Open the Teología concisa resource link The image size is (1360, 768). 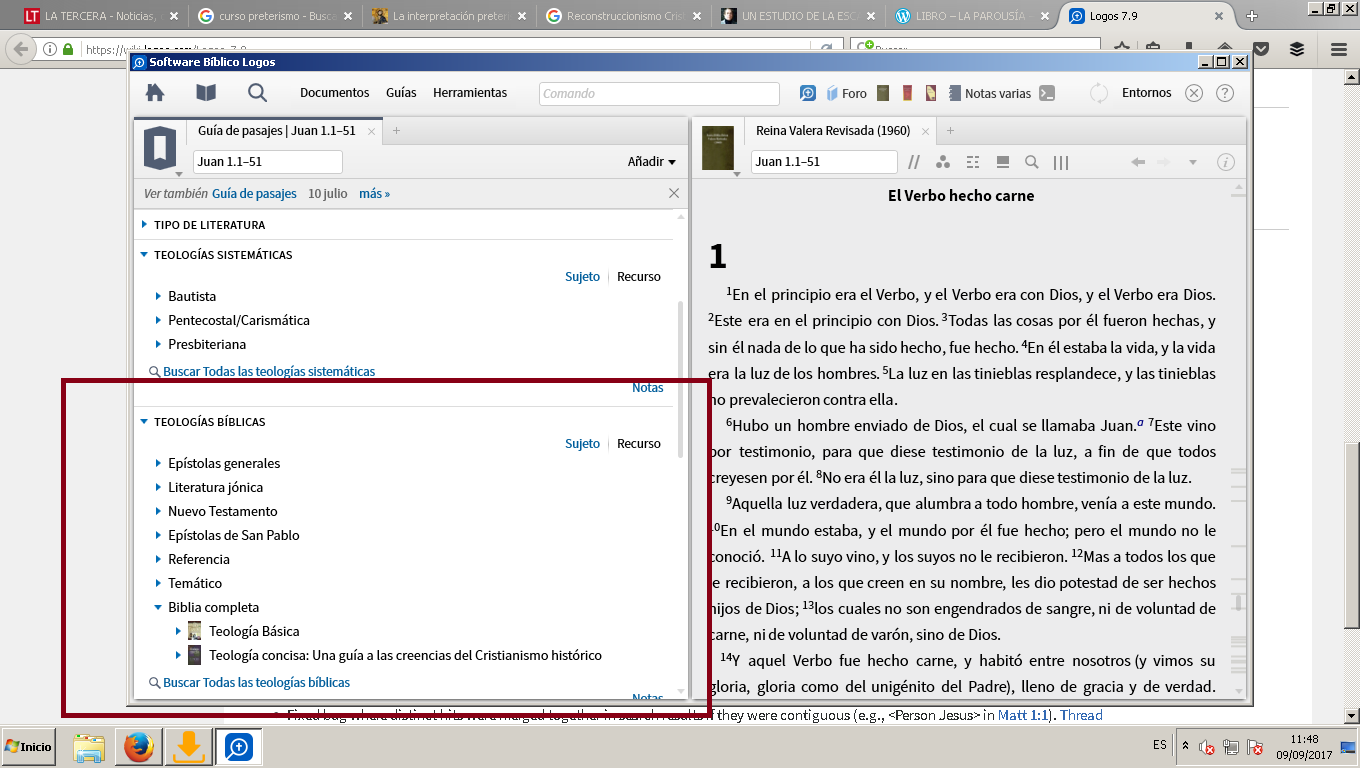tap(405, 655)
